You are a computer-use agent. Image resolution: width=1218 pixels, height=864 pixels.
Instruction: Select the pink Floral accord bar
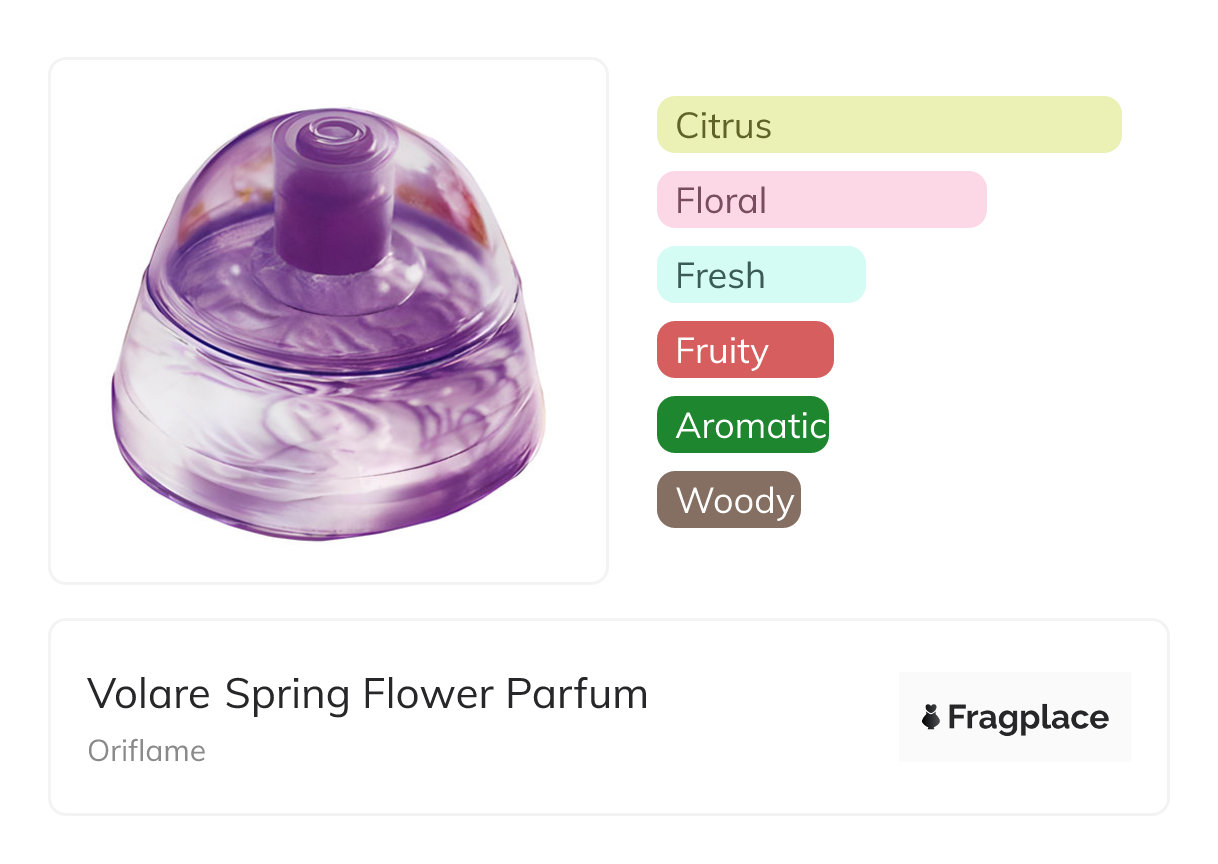click(x=821, y=200)
